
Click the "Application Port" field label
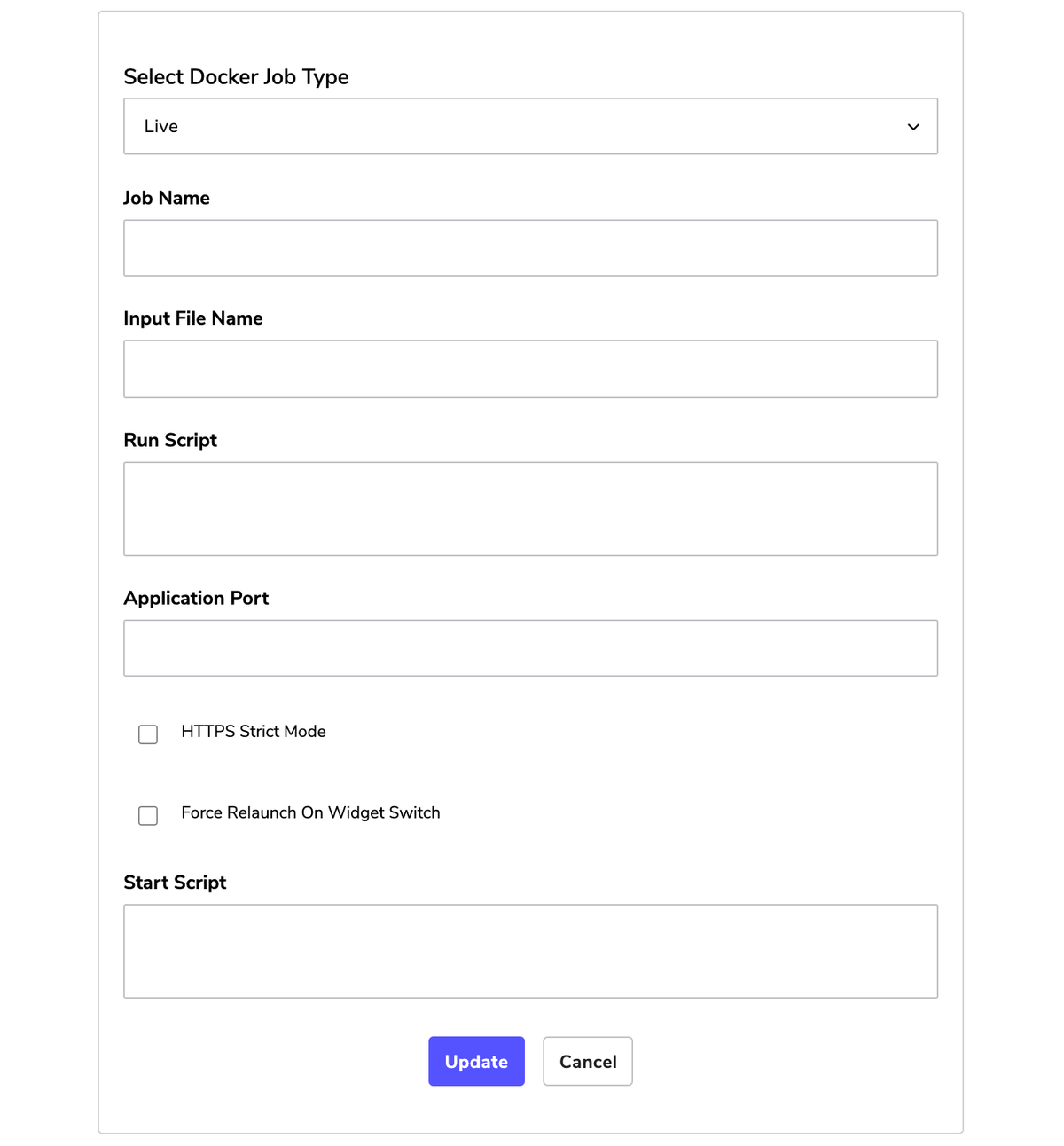click(196, 598)
